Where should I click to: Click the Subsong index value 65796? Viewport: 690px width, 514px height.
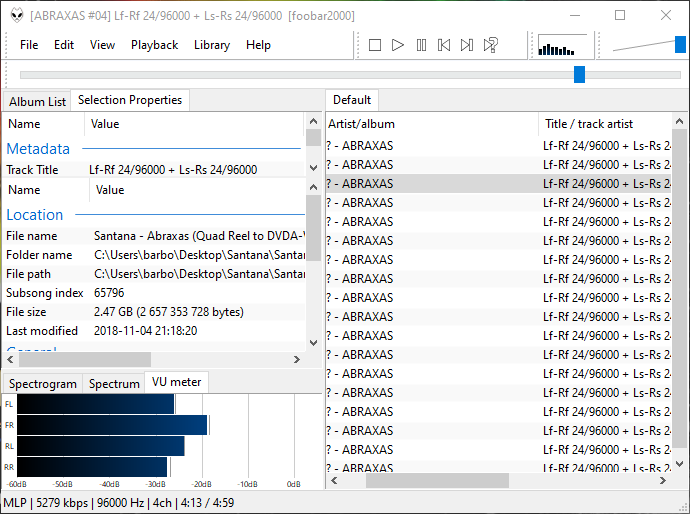click(109, 293)
